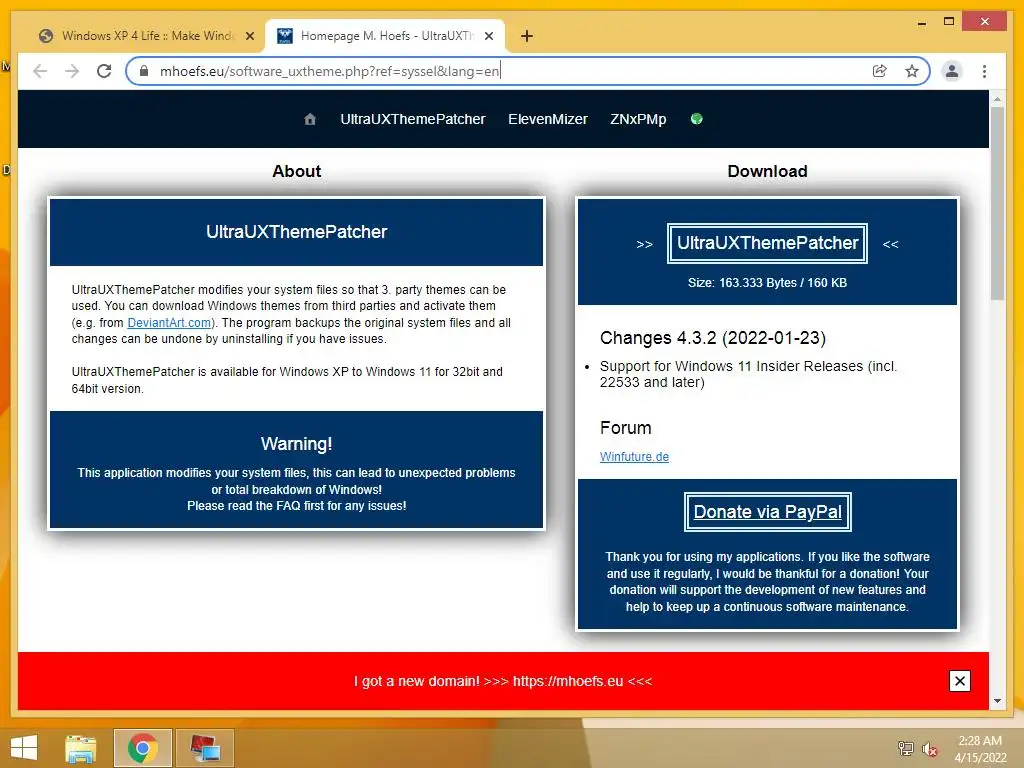
Task: Click the Download section heading
Action: coord(767,171)
